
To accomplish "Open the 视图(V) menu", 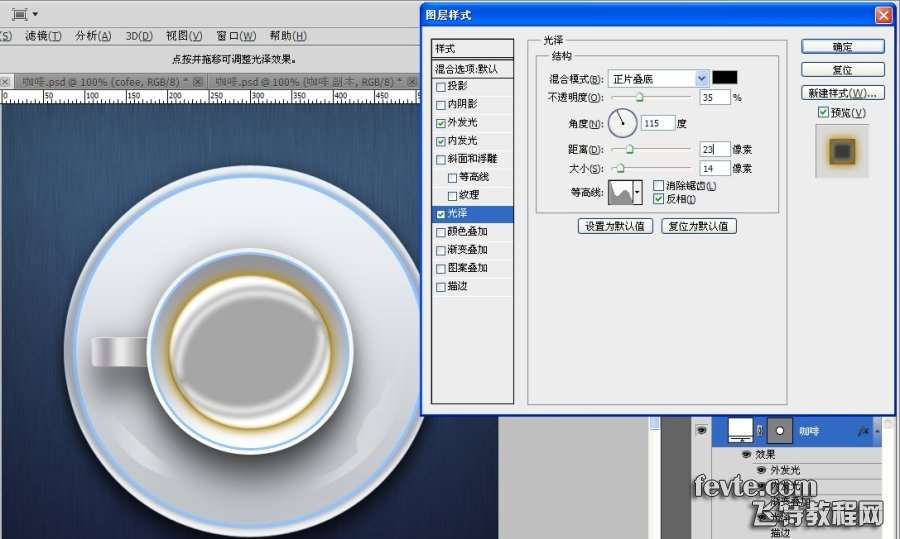I will pos(184,36).
